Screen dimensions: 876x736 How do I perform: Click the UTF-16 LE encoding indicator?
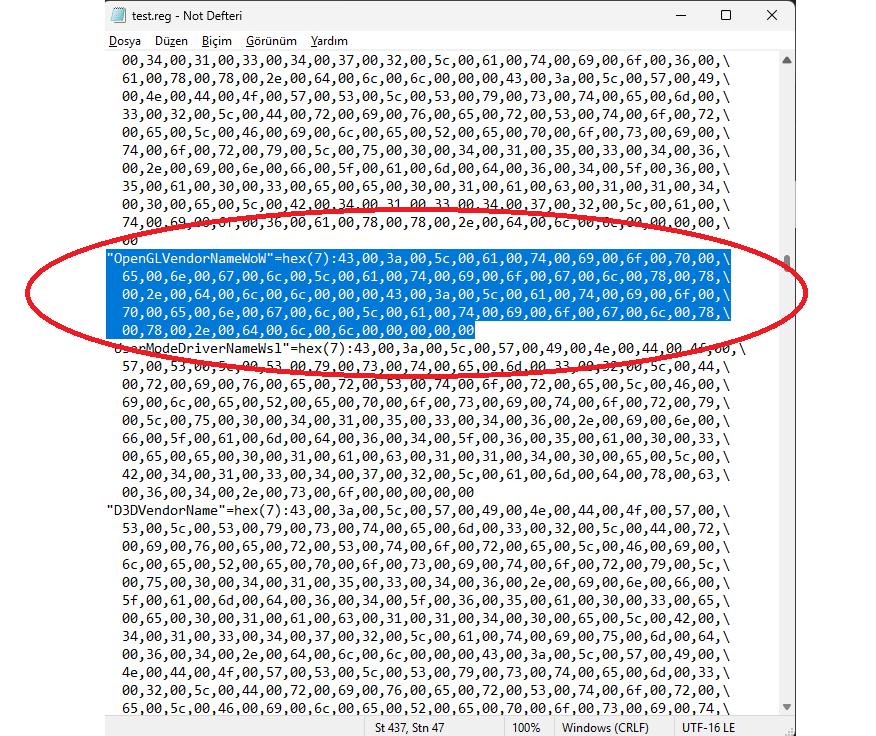[x=708, y=728]
